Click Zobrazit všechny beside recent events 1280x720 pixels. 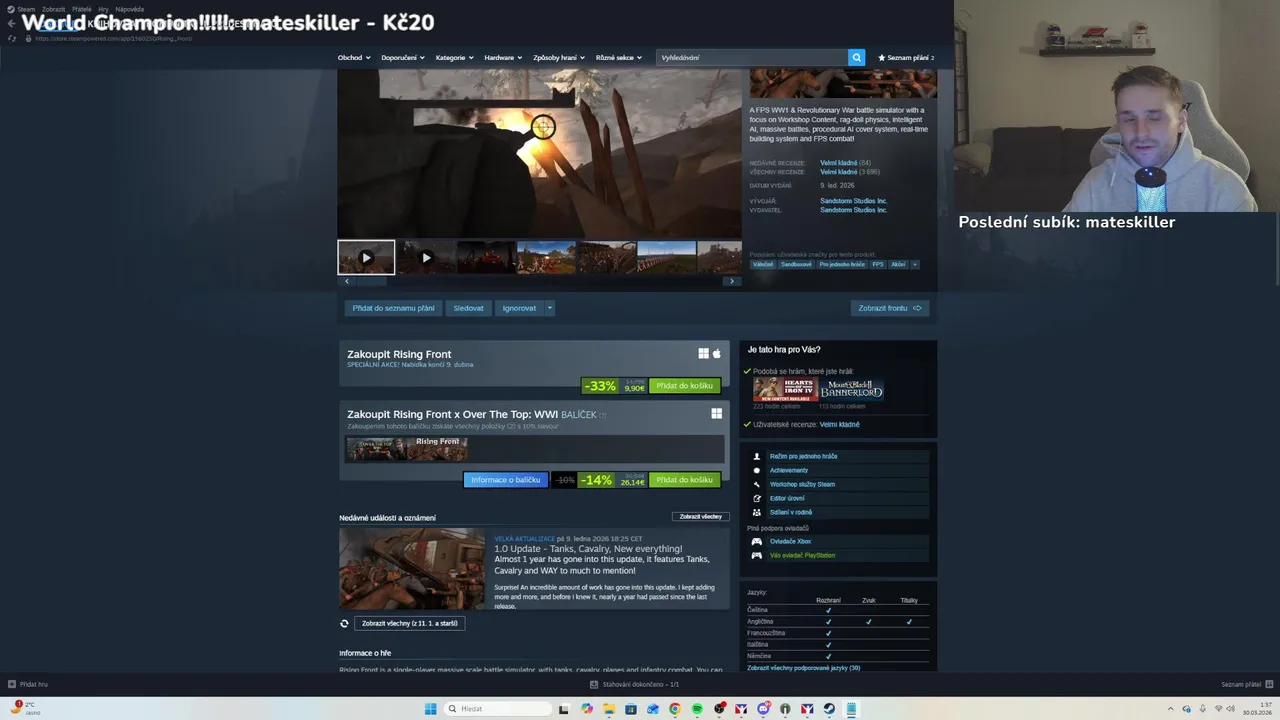[x=700, y=517]
